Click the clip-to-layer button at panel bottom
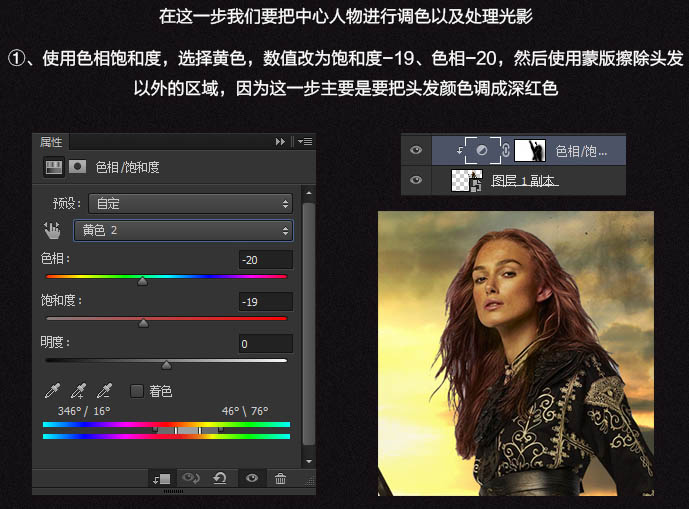Viewport: 689px width, 509px height. click(x=162, y=478)
